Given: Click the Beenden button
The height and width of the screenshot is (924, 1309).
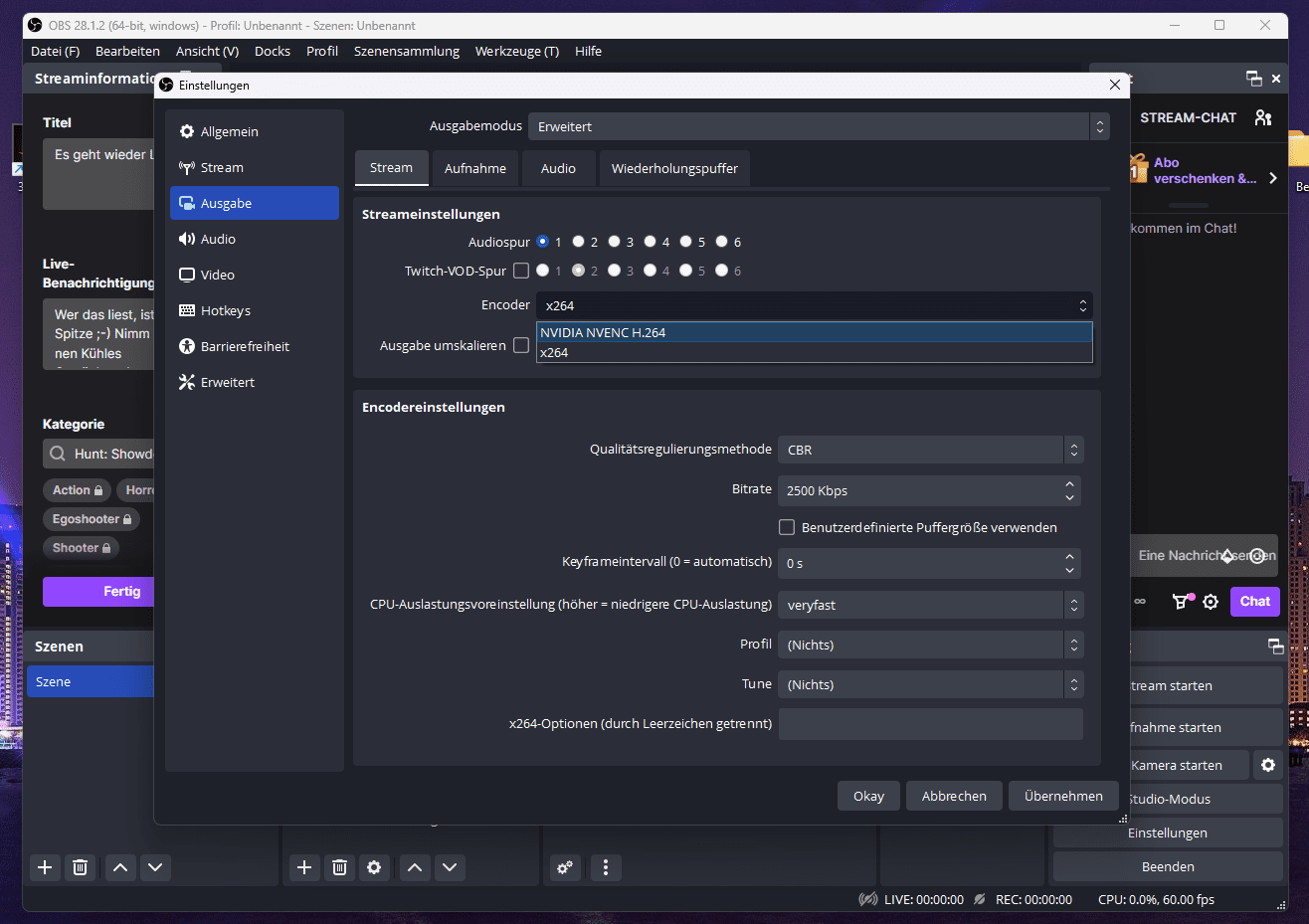Looking at the screenshot, I should pyautogui.click(x=1168, y=866).
